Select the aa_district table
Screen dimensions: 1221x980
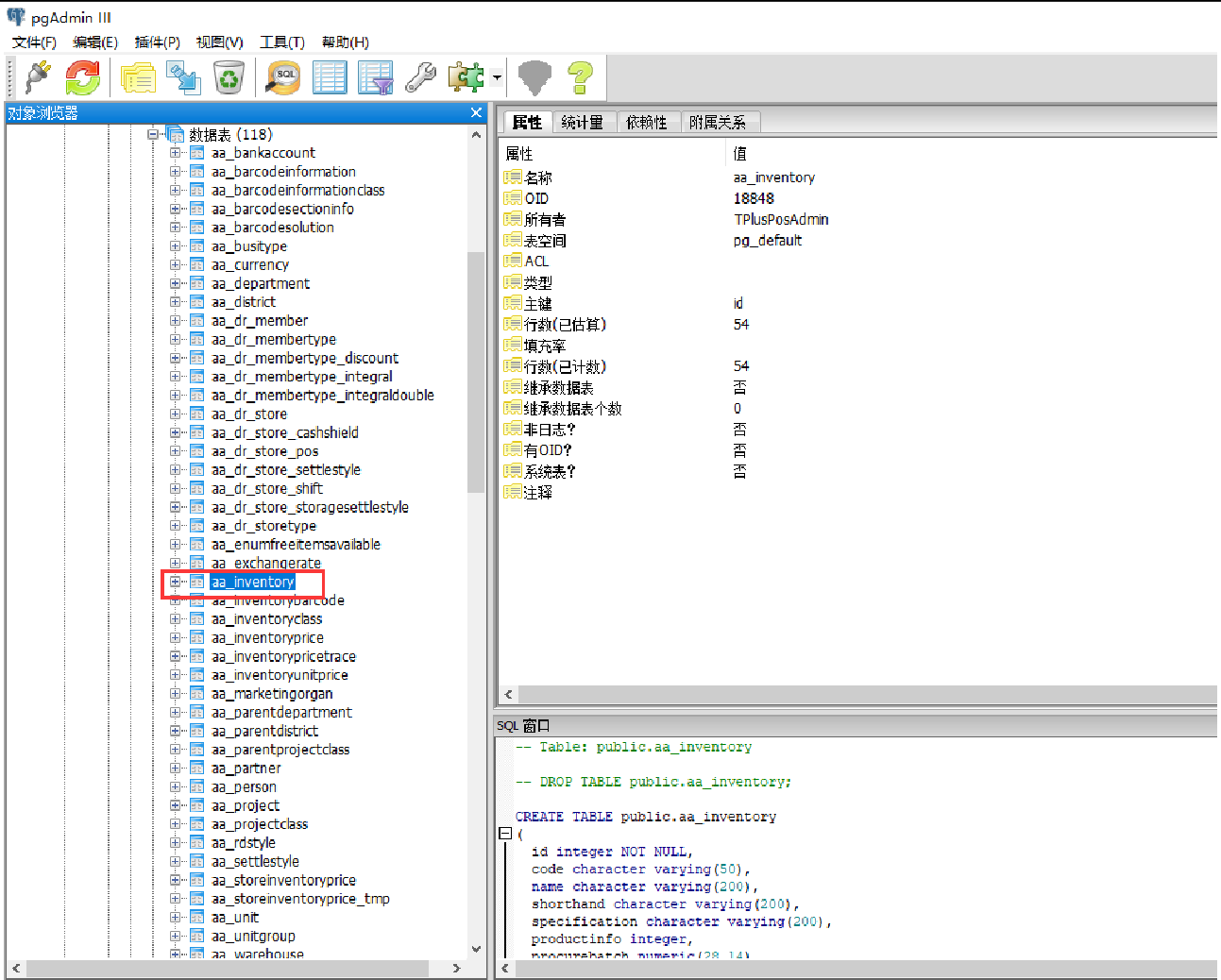[244, 302]
